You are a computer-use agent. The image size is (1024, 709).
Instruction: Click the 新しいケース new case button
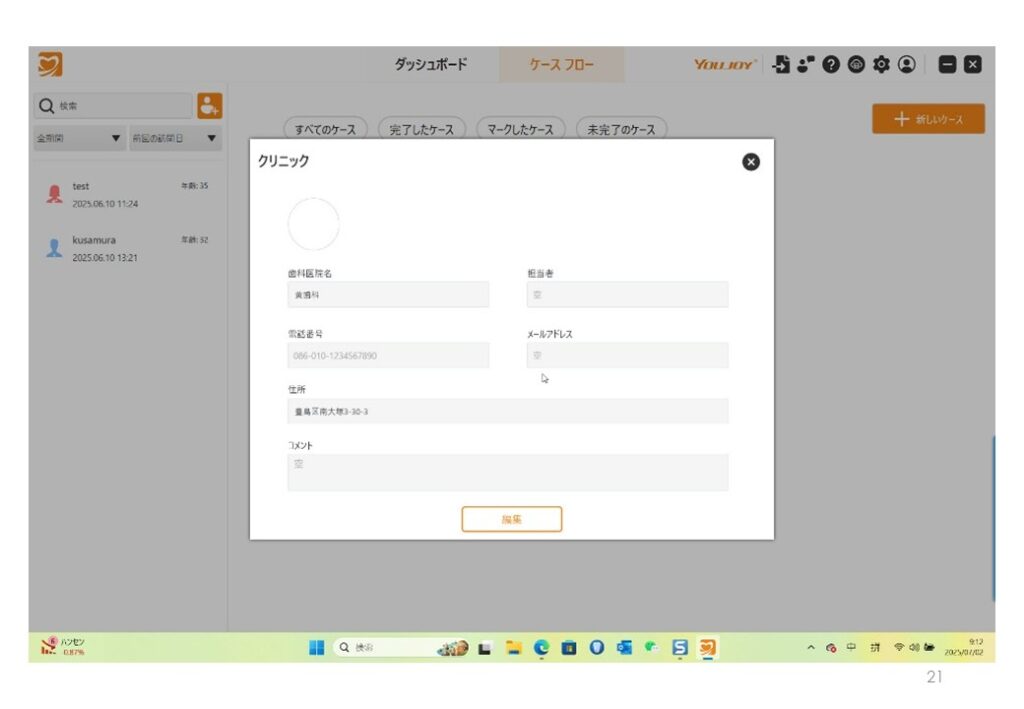point(928,119)
